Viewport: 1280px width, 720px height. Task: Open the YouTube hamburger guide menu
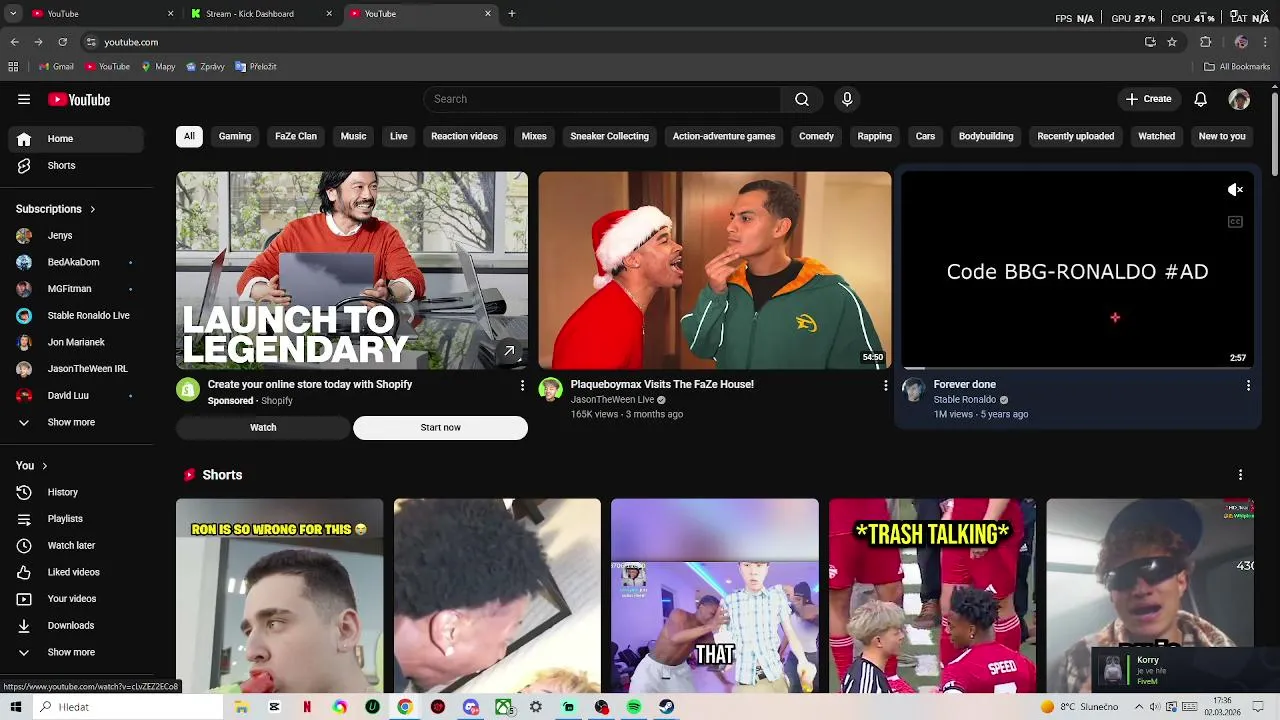click(x=24, y=99)
